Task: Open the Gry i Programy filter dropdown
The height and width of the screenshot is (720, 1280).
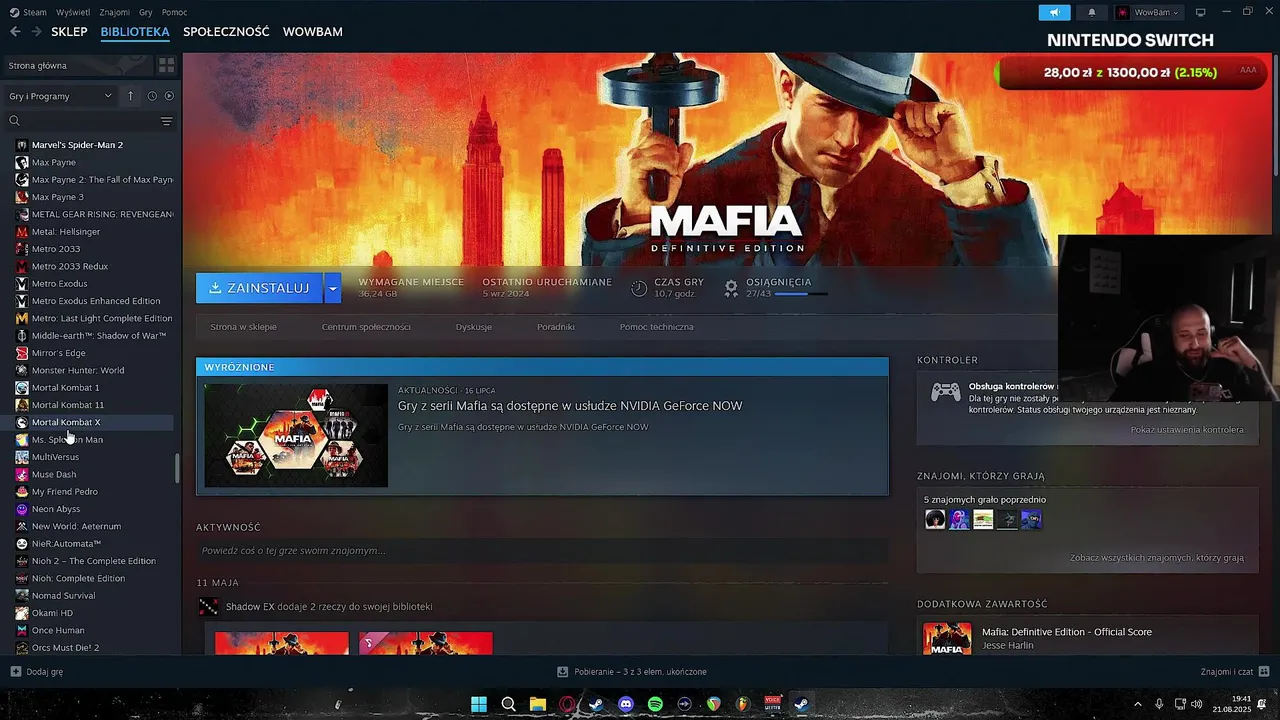Action: tap(61, 96)
